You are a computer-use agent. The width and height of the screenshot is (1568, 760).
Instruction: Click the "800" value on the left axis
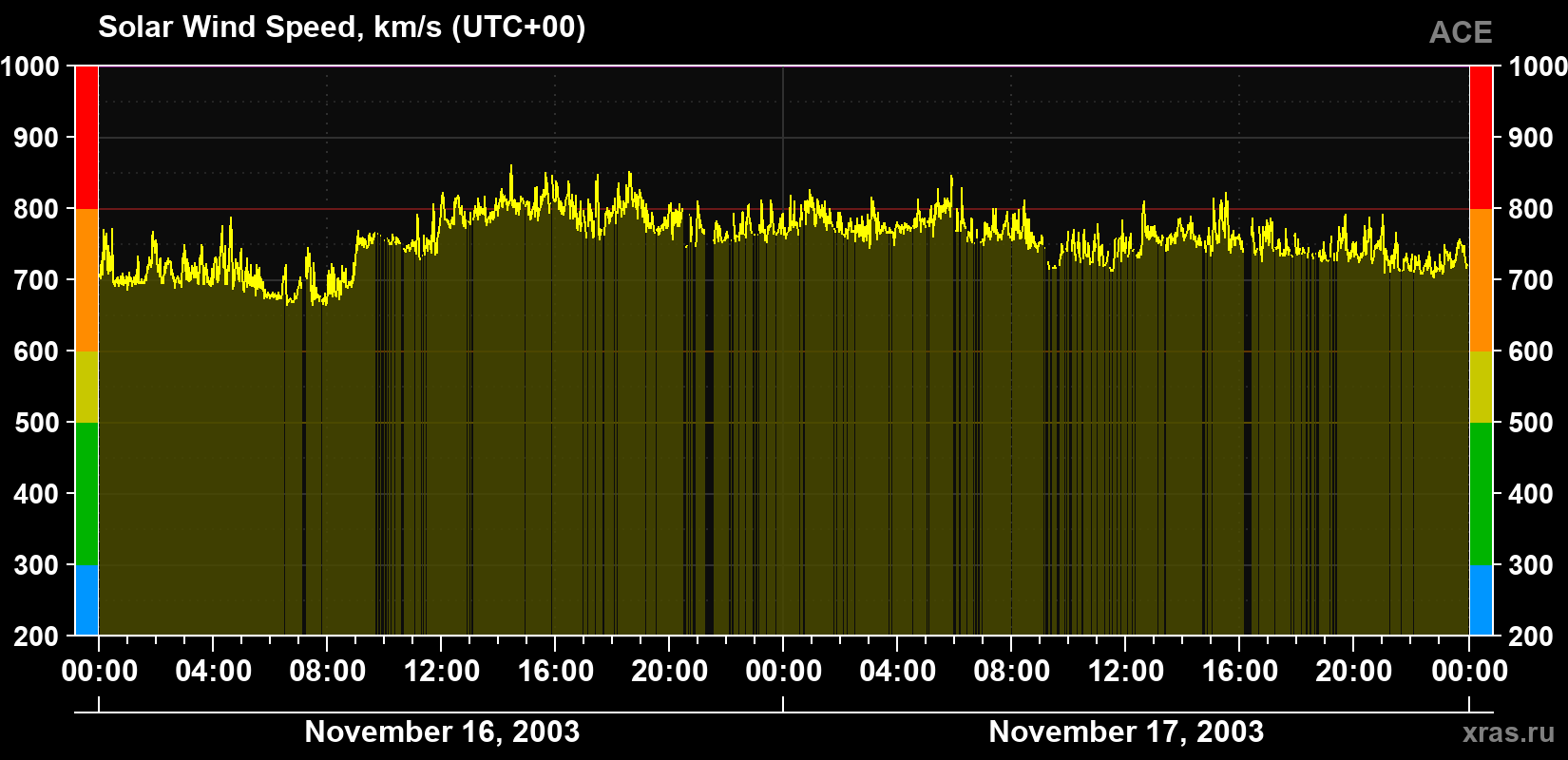tap(37, 209)
